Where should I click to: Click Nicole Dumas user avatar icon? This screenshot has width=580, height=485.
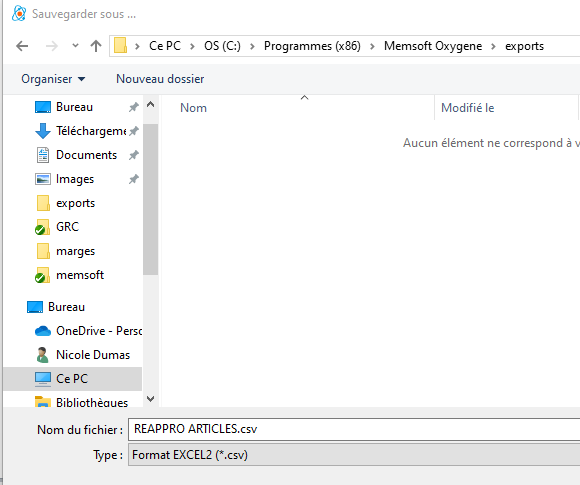coord(43,355)
